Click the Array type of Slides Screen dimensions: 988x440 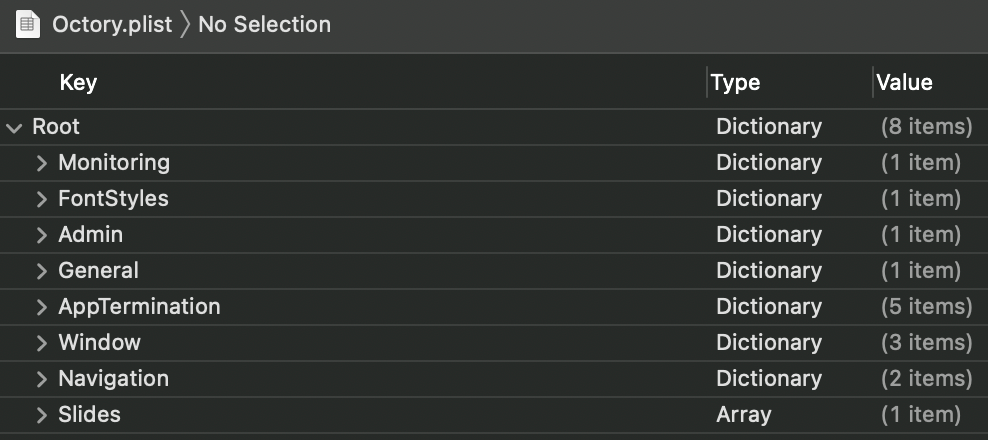[743, 414]
